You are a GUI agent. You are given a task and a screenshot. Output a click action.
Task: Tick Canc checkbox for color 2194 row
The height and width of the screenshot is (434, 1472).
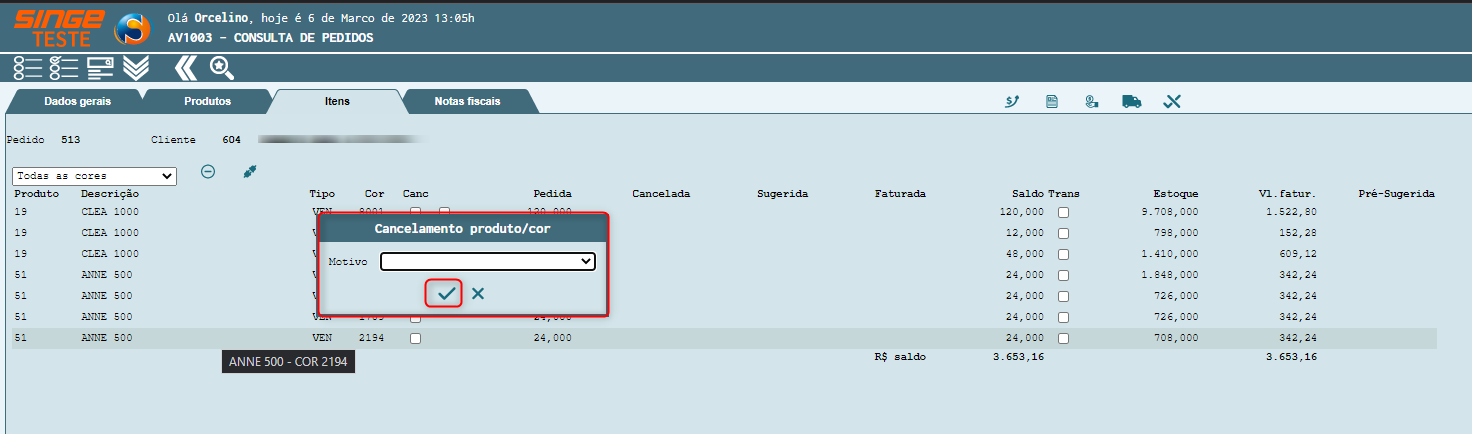tap(415, 338)
